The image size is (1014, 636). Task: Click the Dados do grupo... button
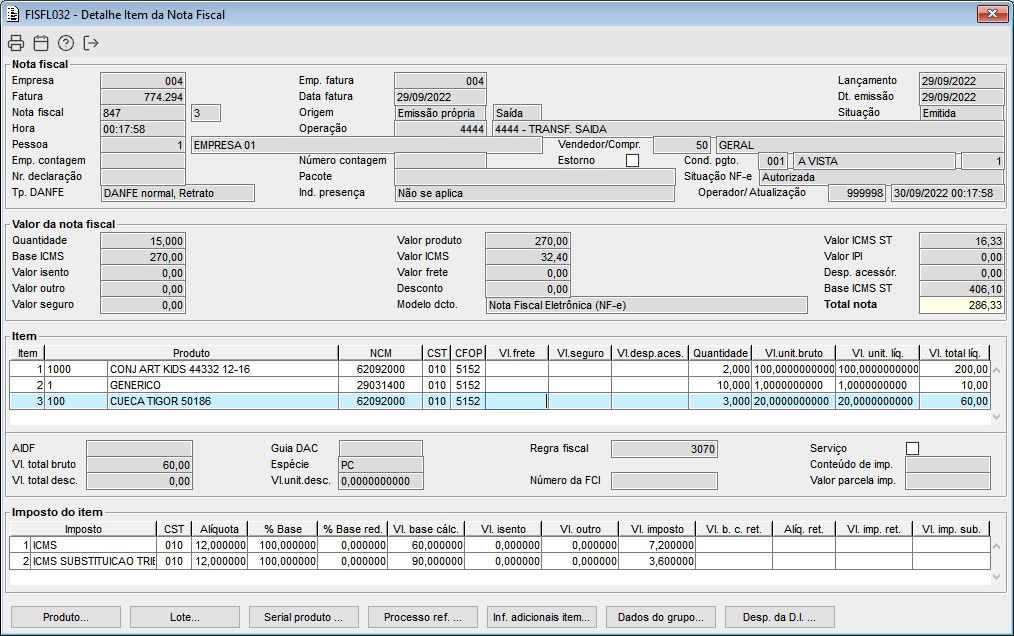(x=661, y=617)
